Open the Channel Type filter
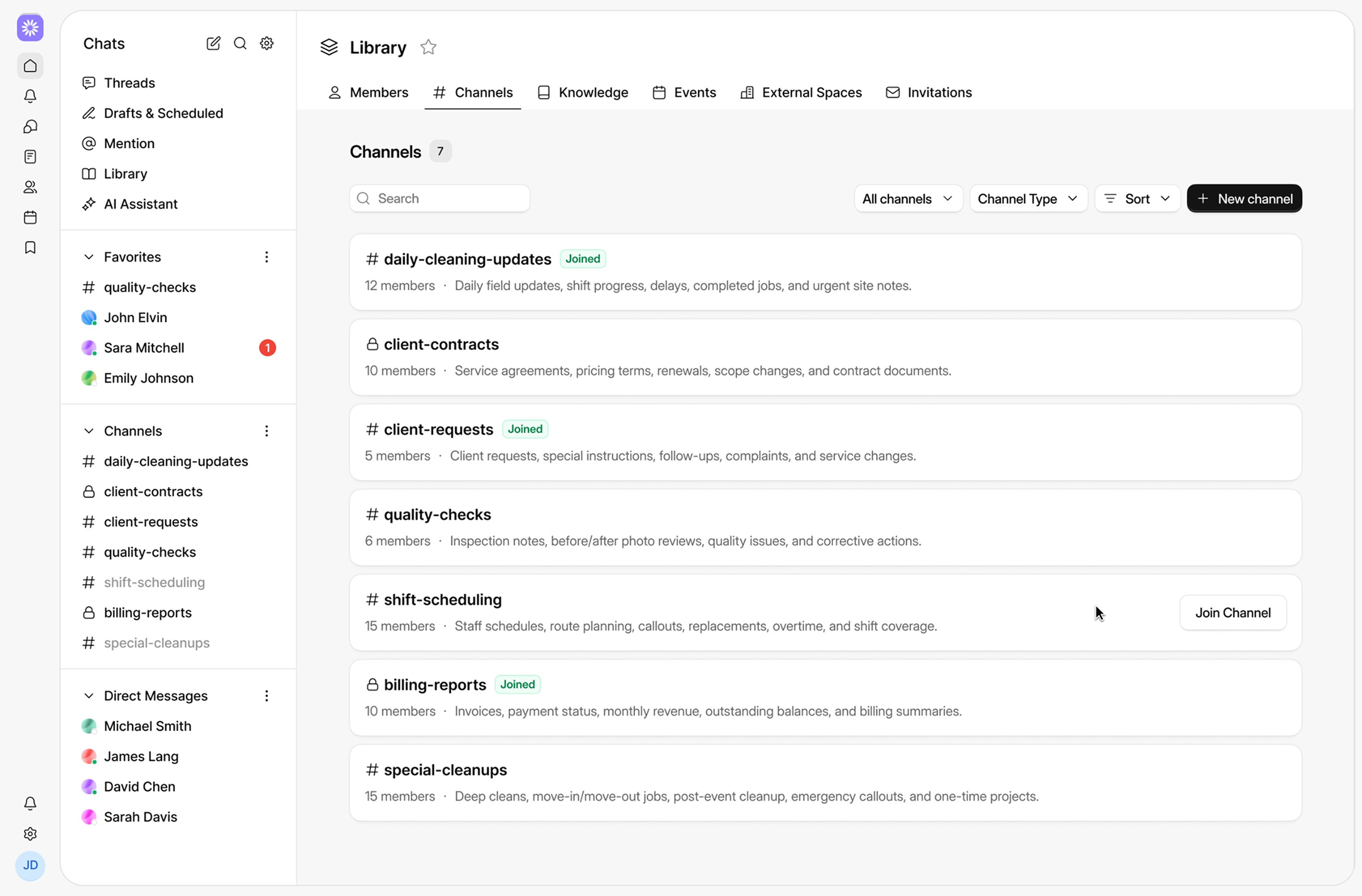This screenshot has width=1362, height=896. [1028, 199]
